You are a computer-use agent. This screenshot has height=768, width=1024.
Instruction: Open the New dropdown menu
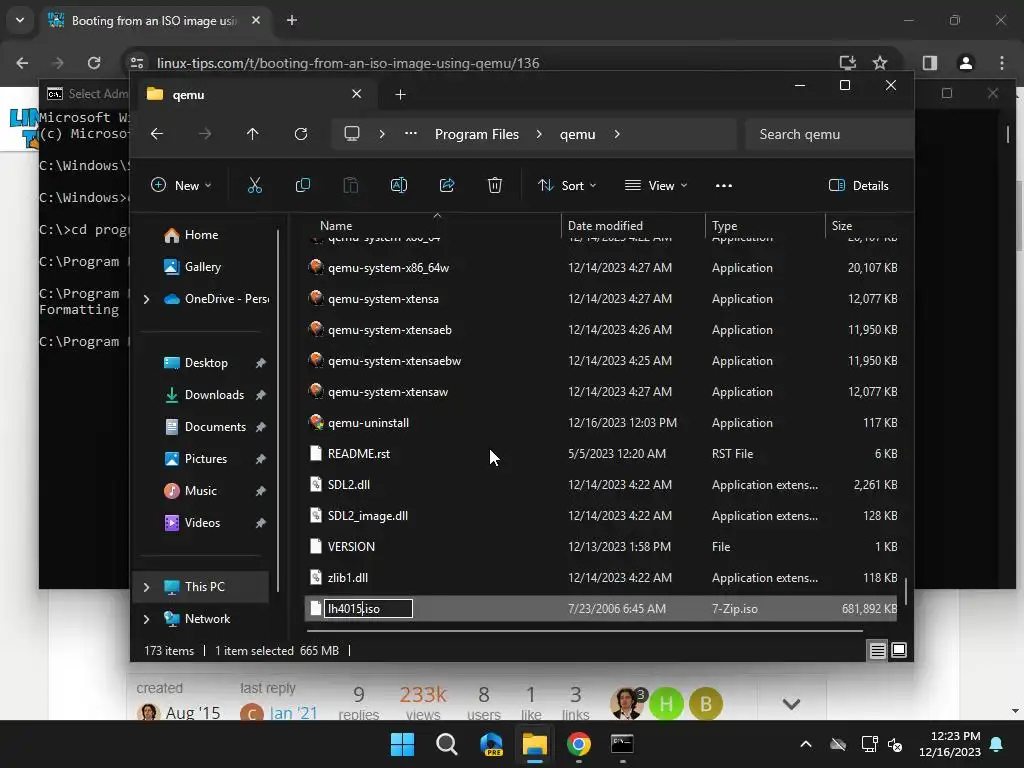click(x=181, y=185)
